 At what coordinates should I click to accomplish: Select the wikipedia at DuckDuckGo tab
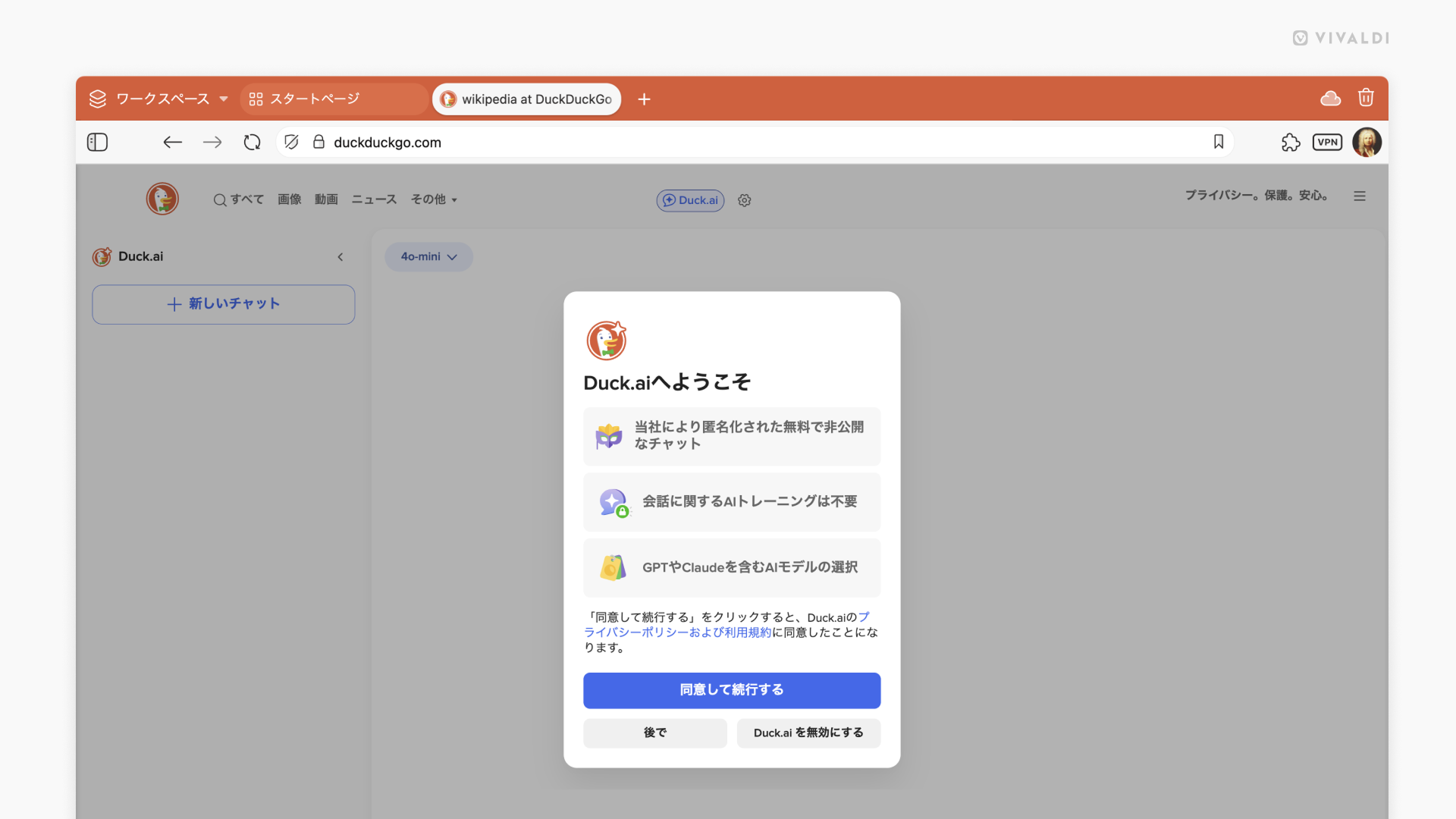527,99
